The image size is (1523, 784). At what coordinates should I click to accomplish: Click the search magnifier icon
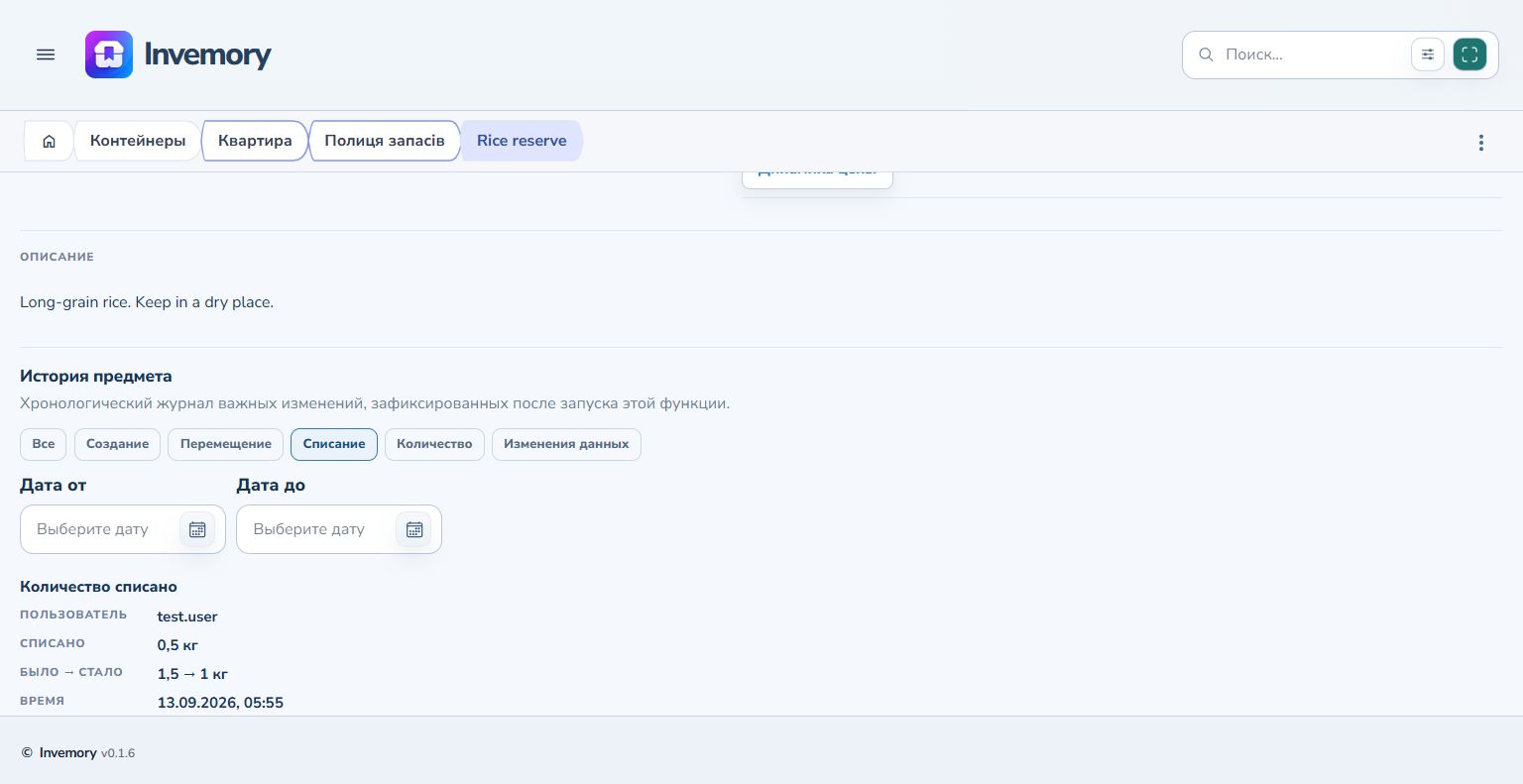click(x=1206, y=55)
